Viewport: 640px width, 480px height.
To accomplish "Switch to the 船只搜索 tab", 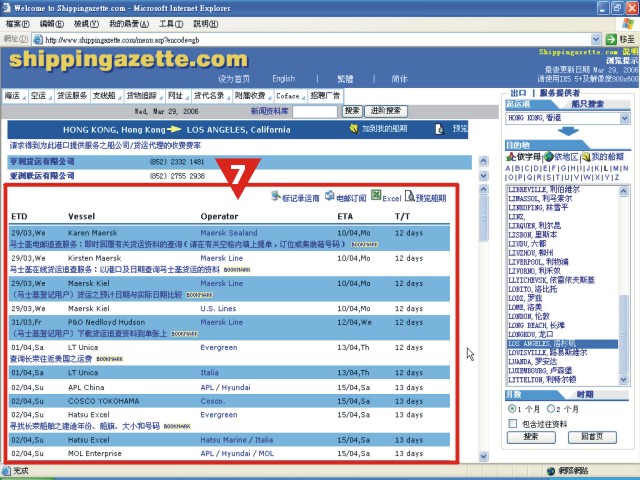I will (587, 104).
